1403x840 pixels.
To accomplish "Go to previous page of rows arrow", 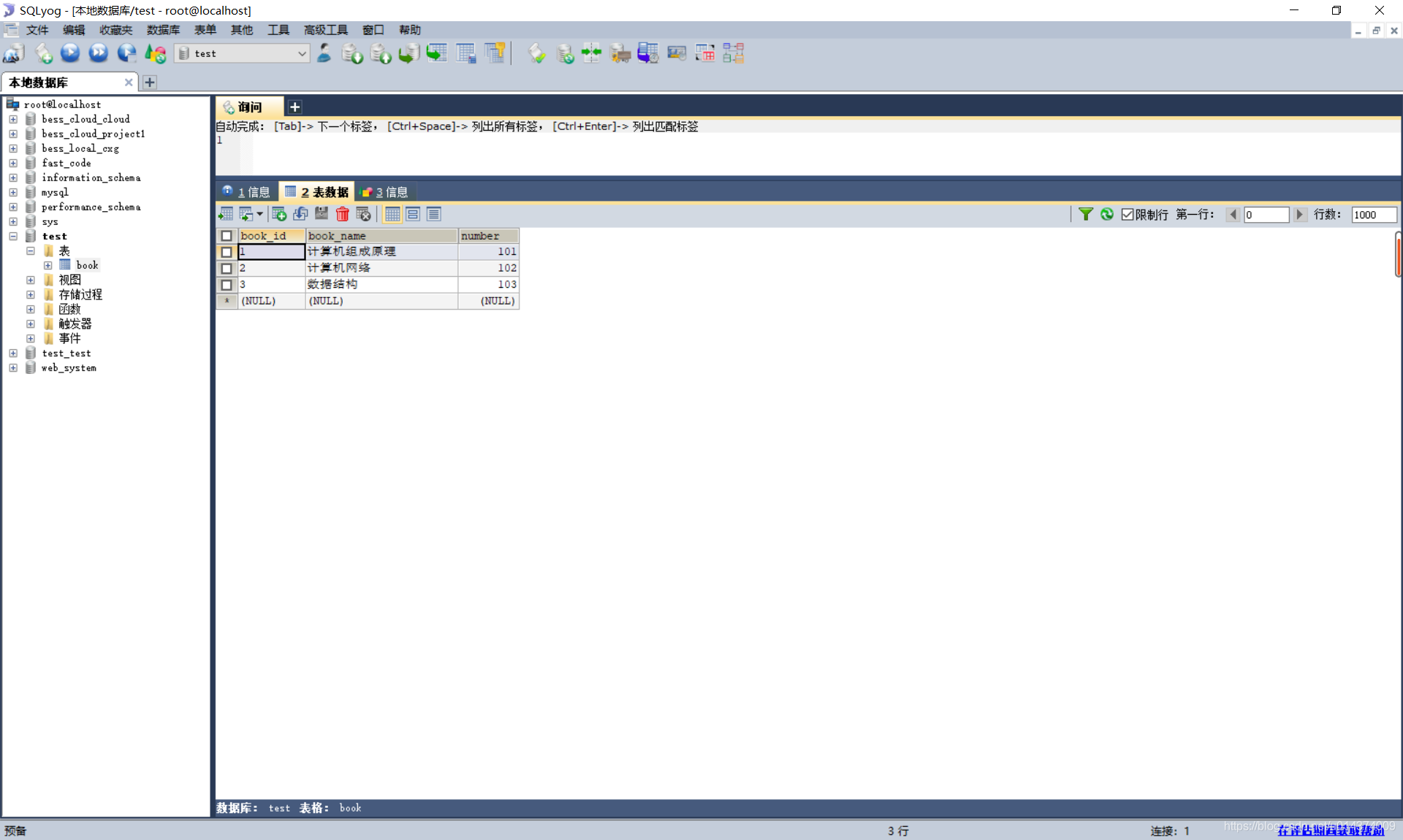I will [1233, 214].
